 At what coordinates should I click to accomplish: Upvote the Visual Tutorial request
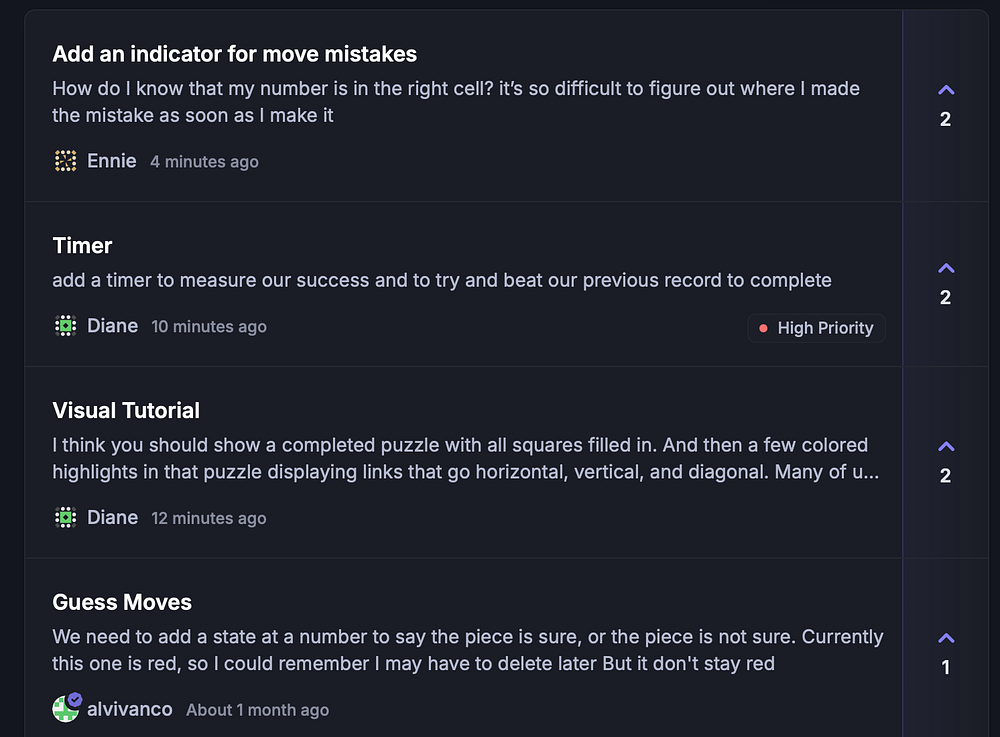[946, 447]
